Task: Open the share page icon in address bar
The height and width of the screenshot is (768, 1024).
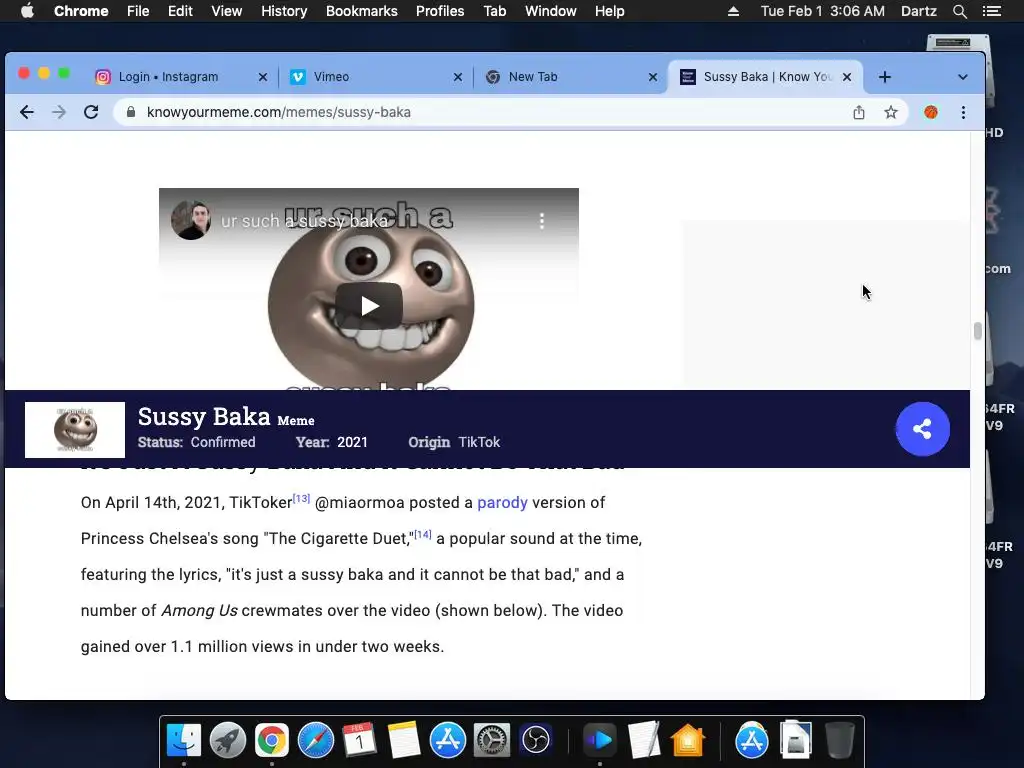Action: point(859,112)
